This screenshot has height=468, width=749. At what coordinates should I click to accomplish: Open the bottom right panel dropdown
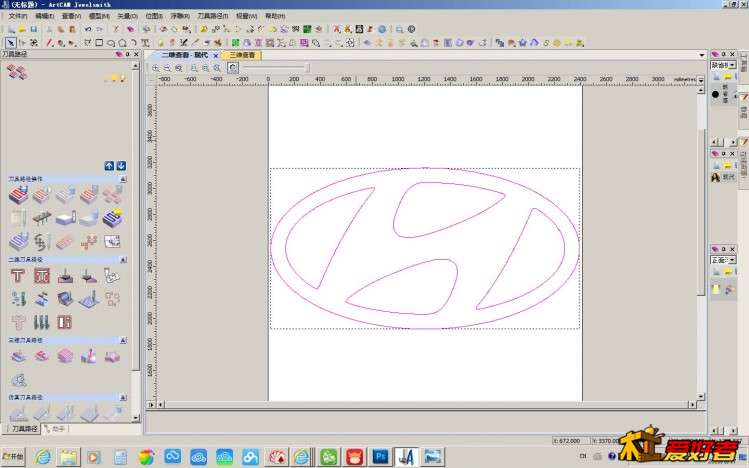click(x=732, y=260)
